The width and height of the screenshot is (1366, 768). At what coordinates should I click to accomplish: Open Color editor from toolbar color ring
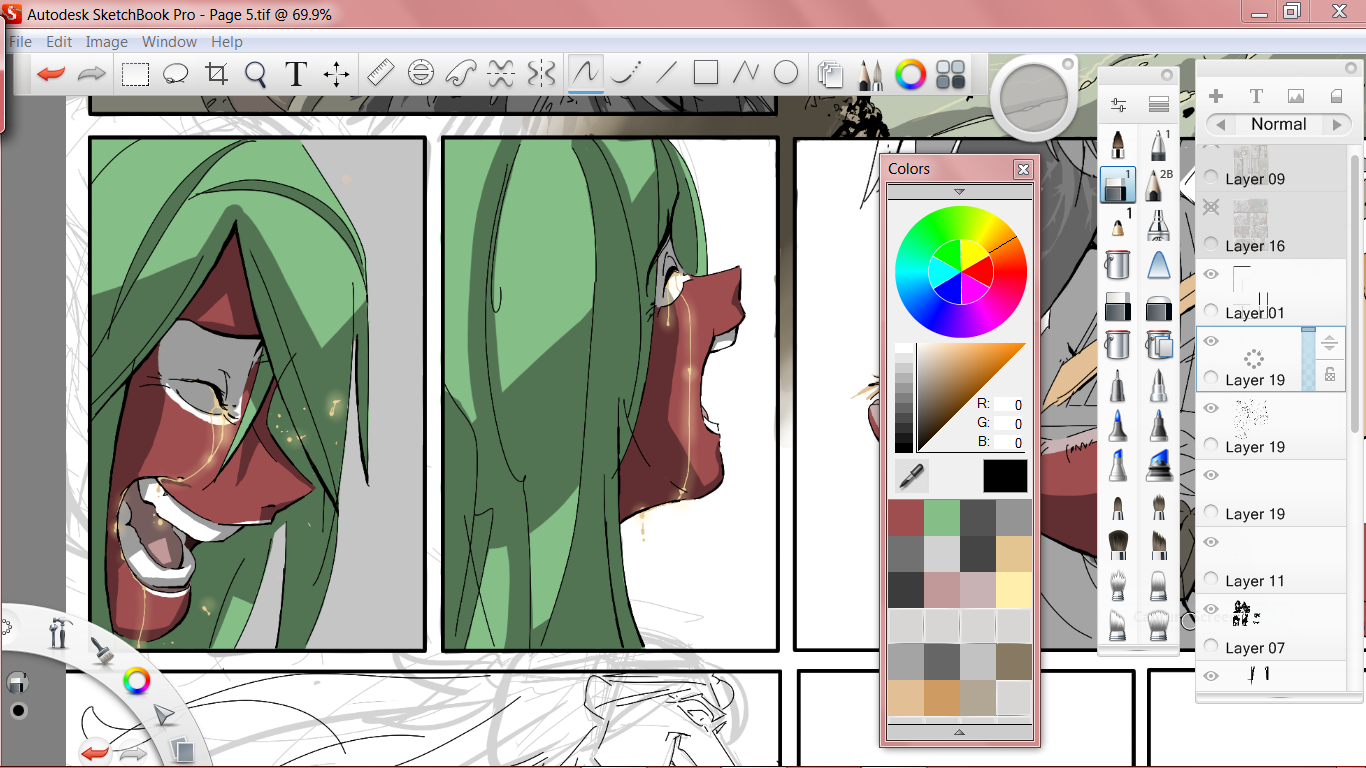[x=910, y=74]
